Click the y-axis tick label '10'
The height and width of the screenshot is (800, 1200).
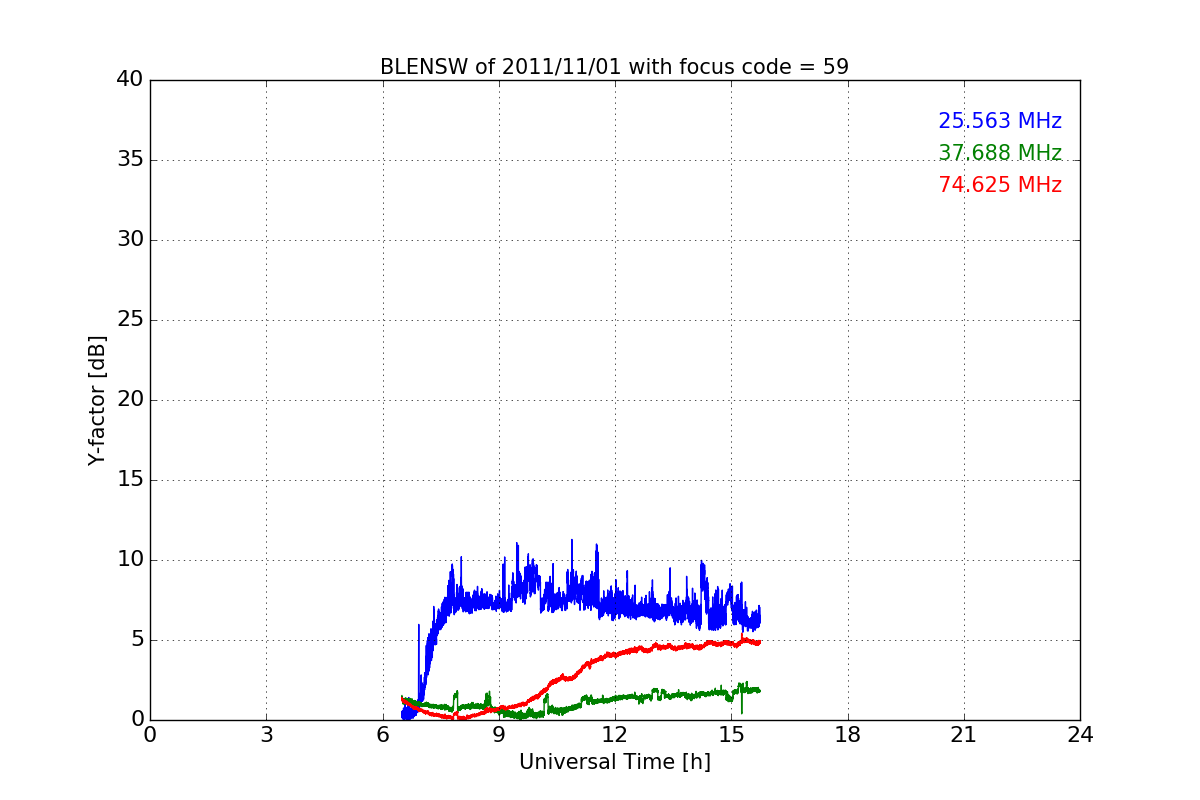(x=130, y=560)
